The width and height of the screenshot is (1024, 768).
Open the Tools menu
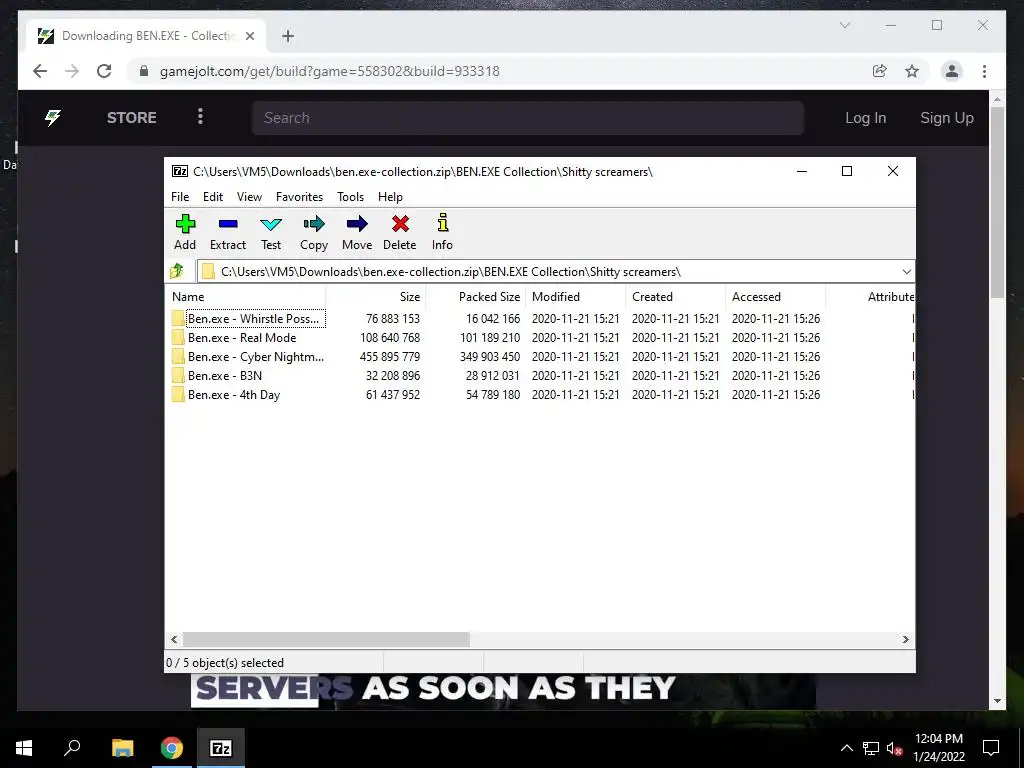click(351, 197)
